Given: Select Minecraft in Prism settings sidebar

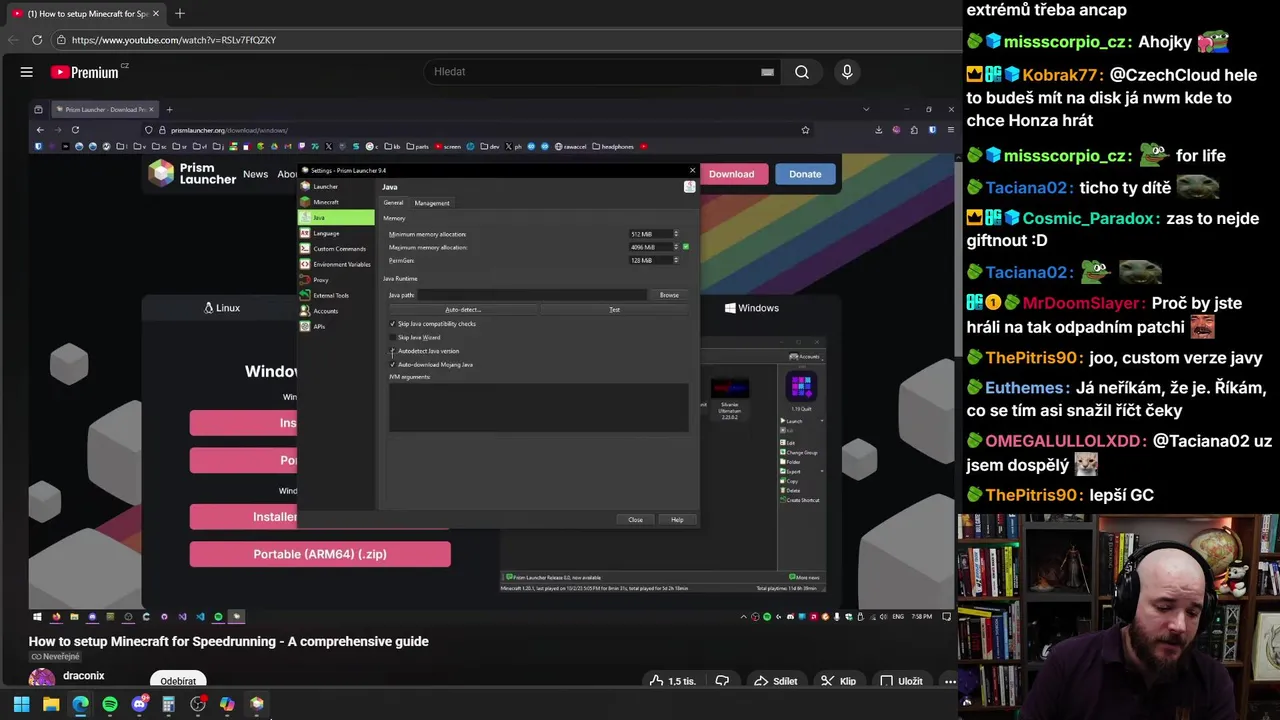Looking at the screenshot, I should pos(337,202).
